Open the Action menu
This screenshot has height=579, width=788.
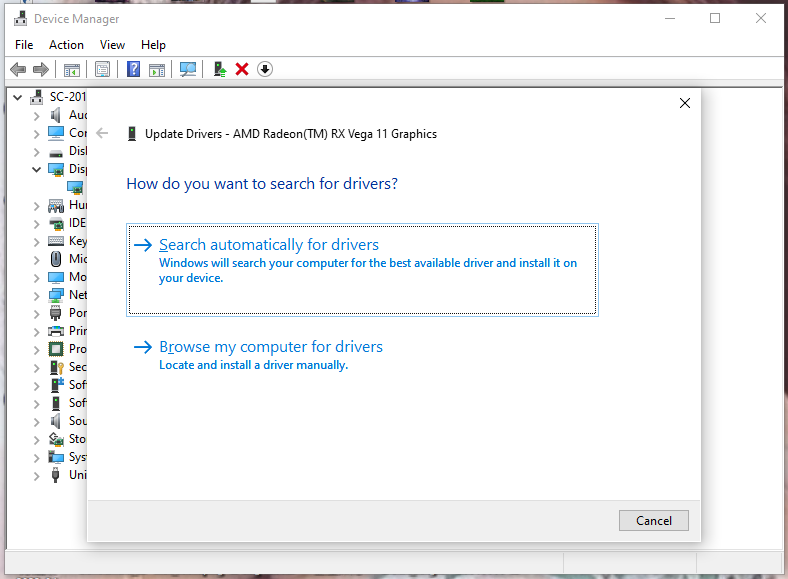click(x=66, y=45)
